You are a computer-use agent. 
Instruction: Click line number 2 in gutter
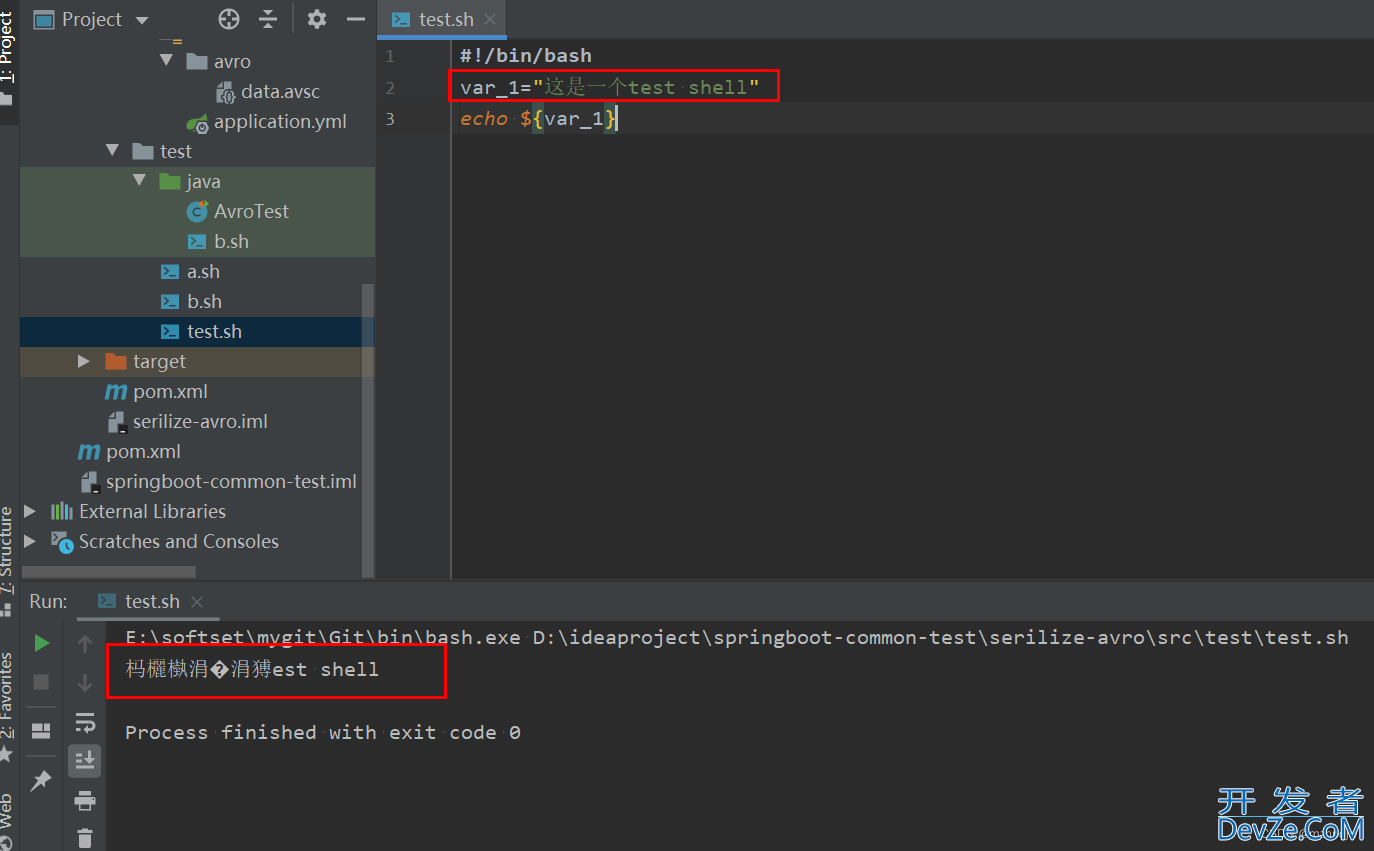click(390, 87)
